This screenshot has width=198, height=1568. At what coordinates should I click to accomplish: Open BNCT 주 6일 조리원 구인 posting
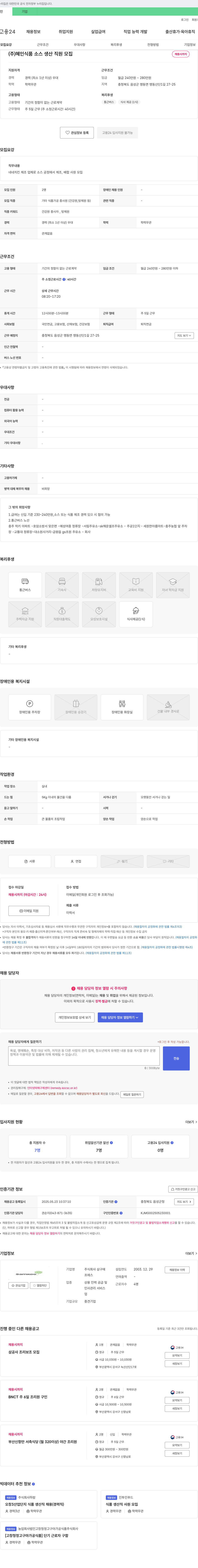click(x=27, y=1397)
